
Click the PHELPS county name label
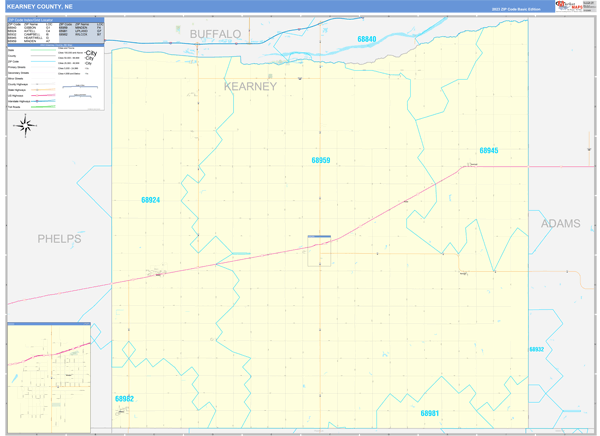(59, 239)
